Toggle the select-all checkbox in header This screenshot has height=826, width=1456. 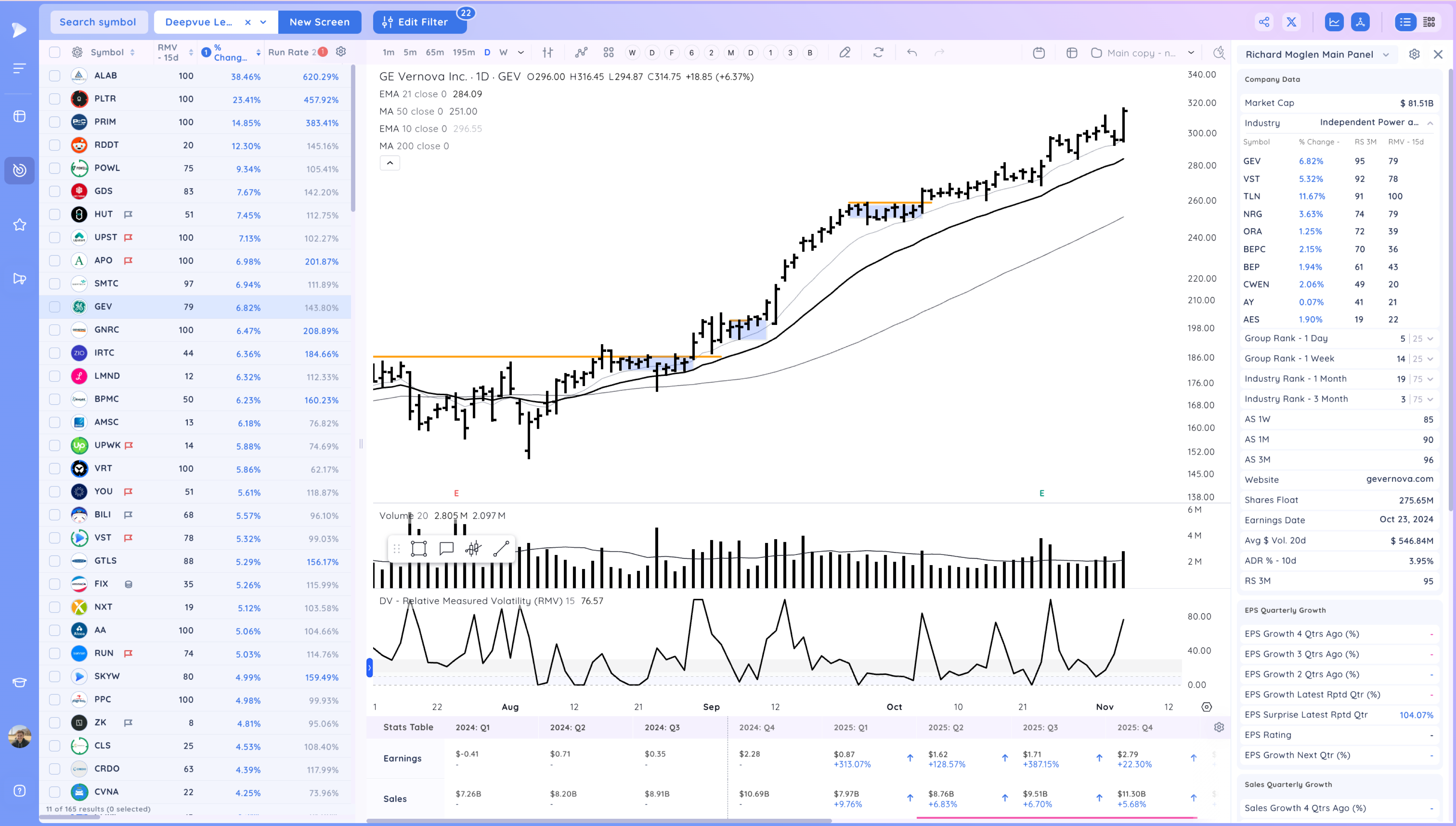[55, 52]
